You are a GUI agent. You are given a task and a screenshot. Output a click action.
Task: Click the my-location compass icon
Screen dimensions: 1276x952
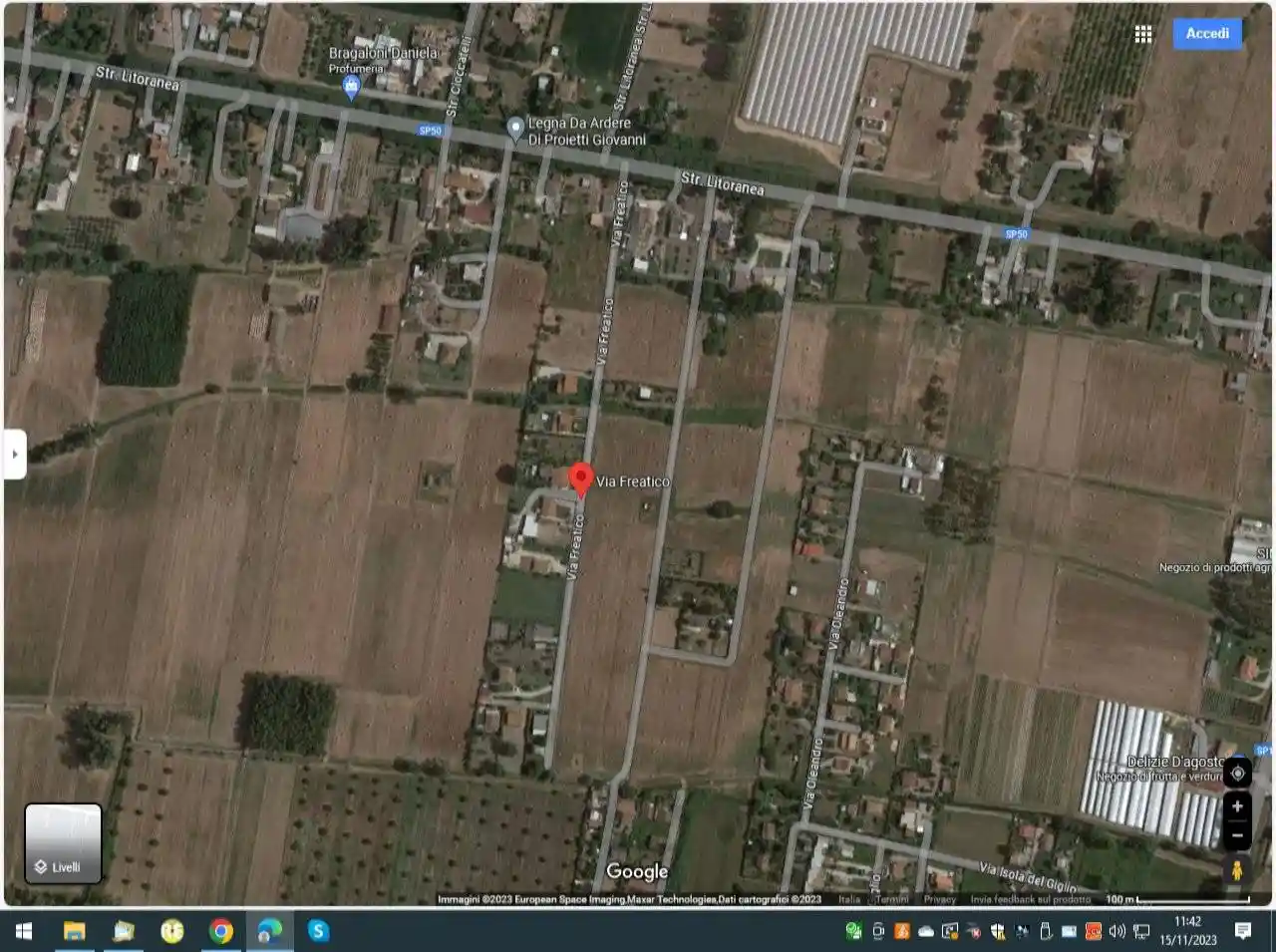(x=1238, y=774)
